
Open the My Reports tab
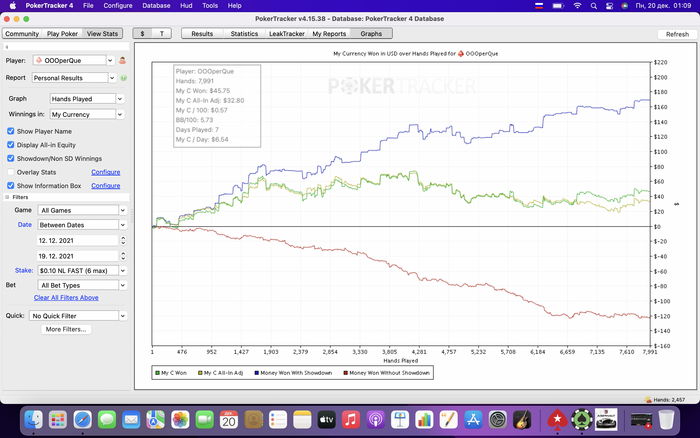point(329,33)
